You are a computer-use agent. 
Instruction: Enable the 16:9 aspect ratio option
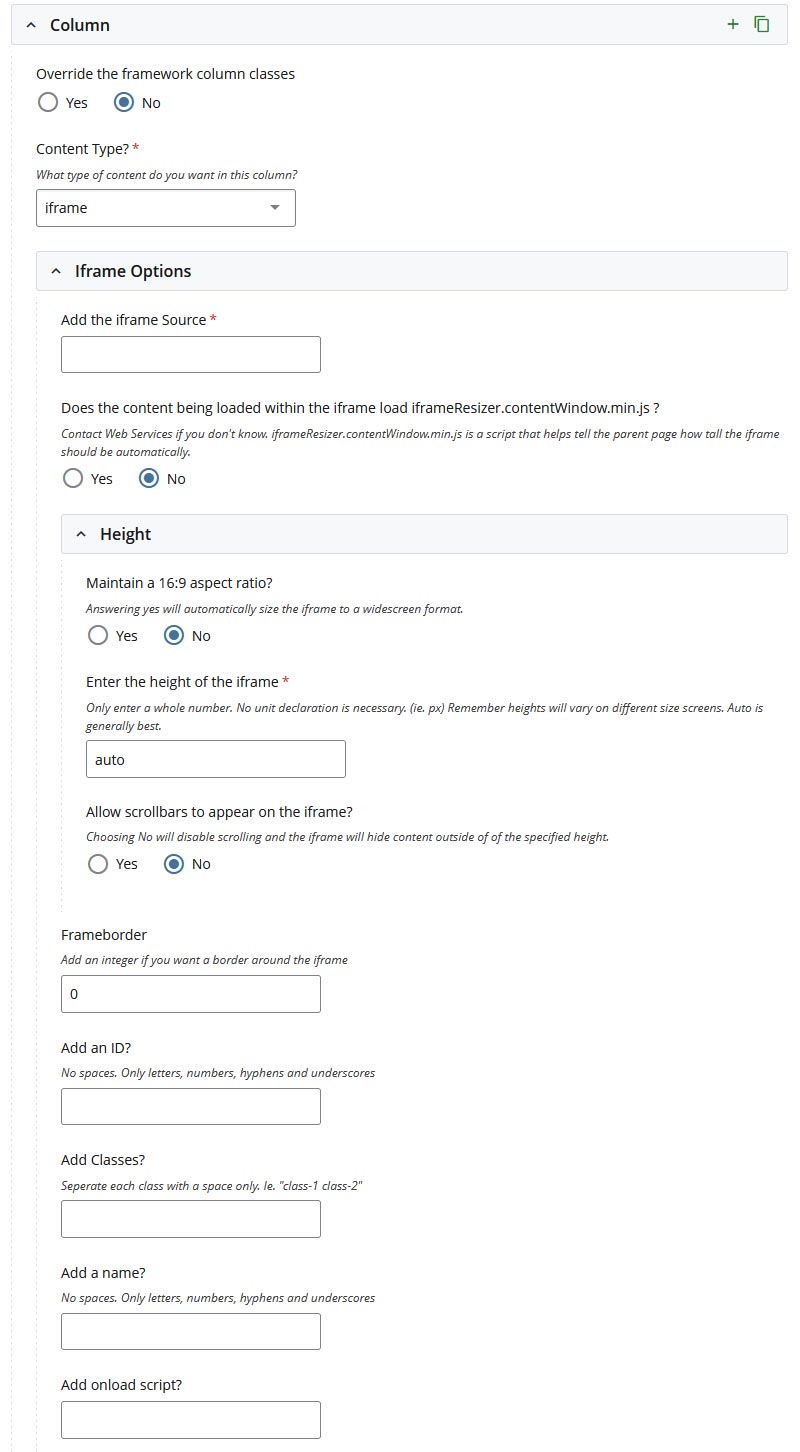(97, 635)
